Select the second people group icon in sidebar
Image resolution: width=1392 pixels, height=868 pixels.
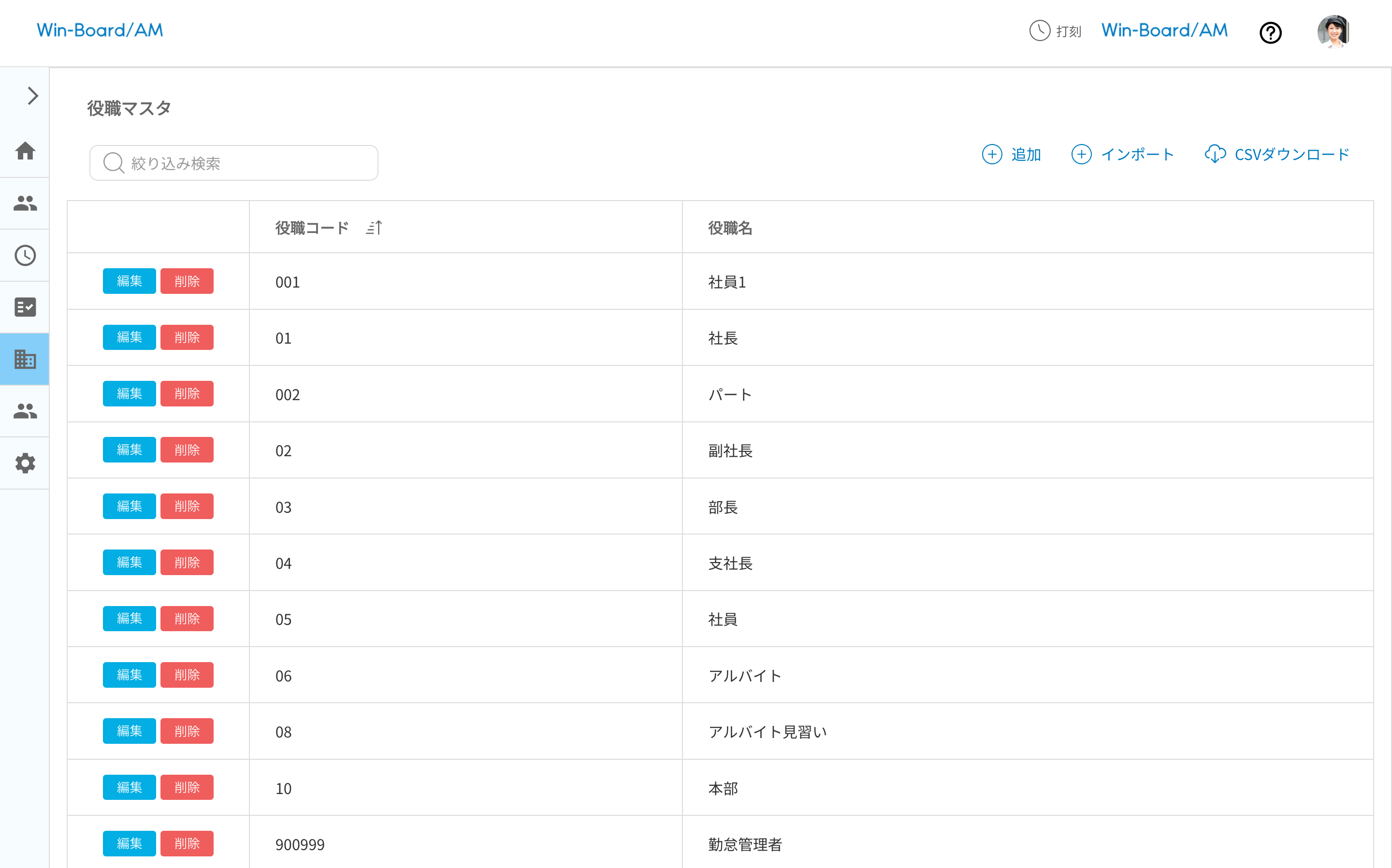pos(25,411)
